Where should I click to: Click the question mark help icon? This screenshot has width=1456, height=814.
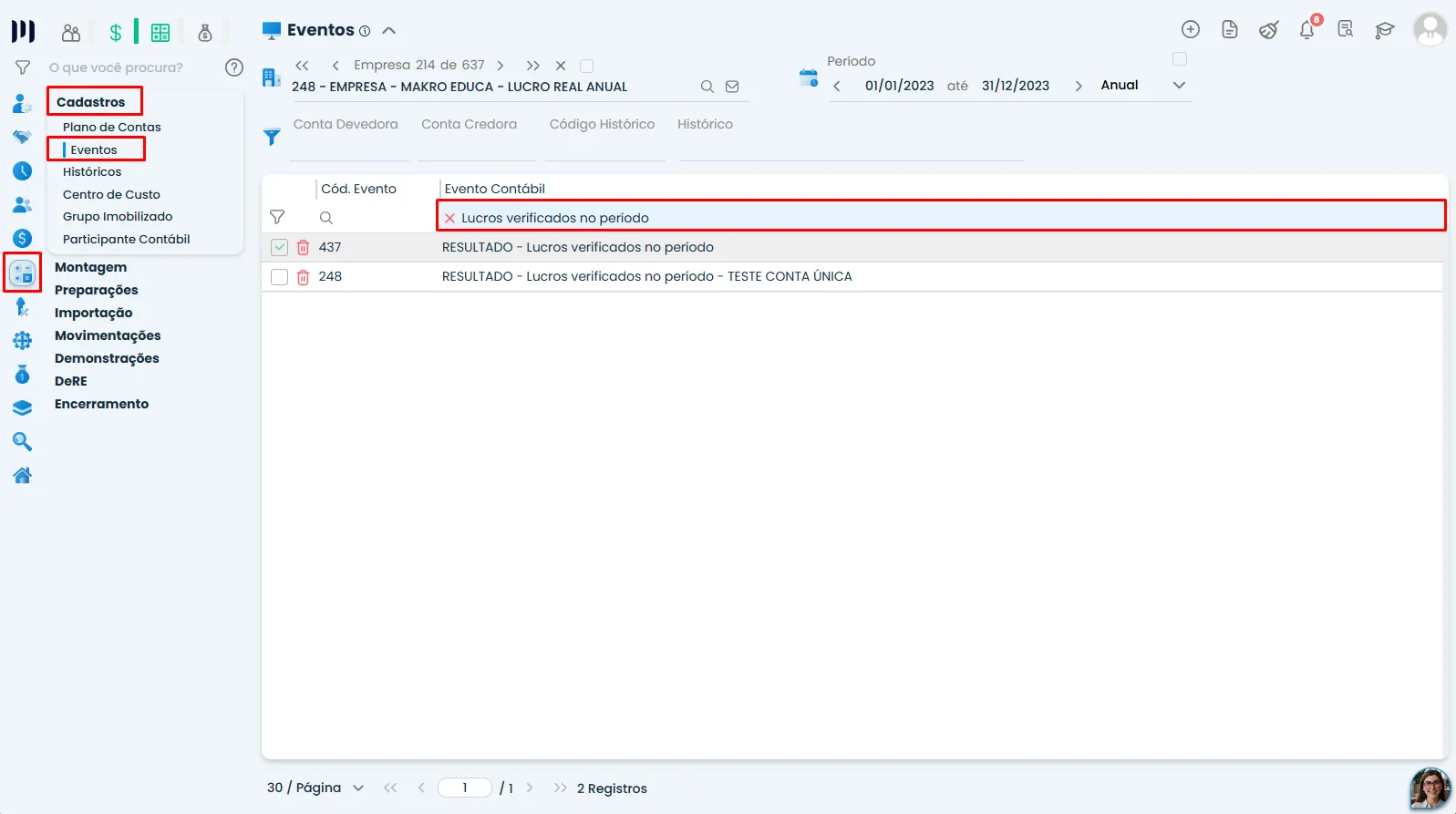234,67
